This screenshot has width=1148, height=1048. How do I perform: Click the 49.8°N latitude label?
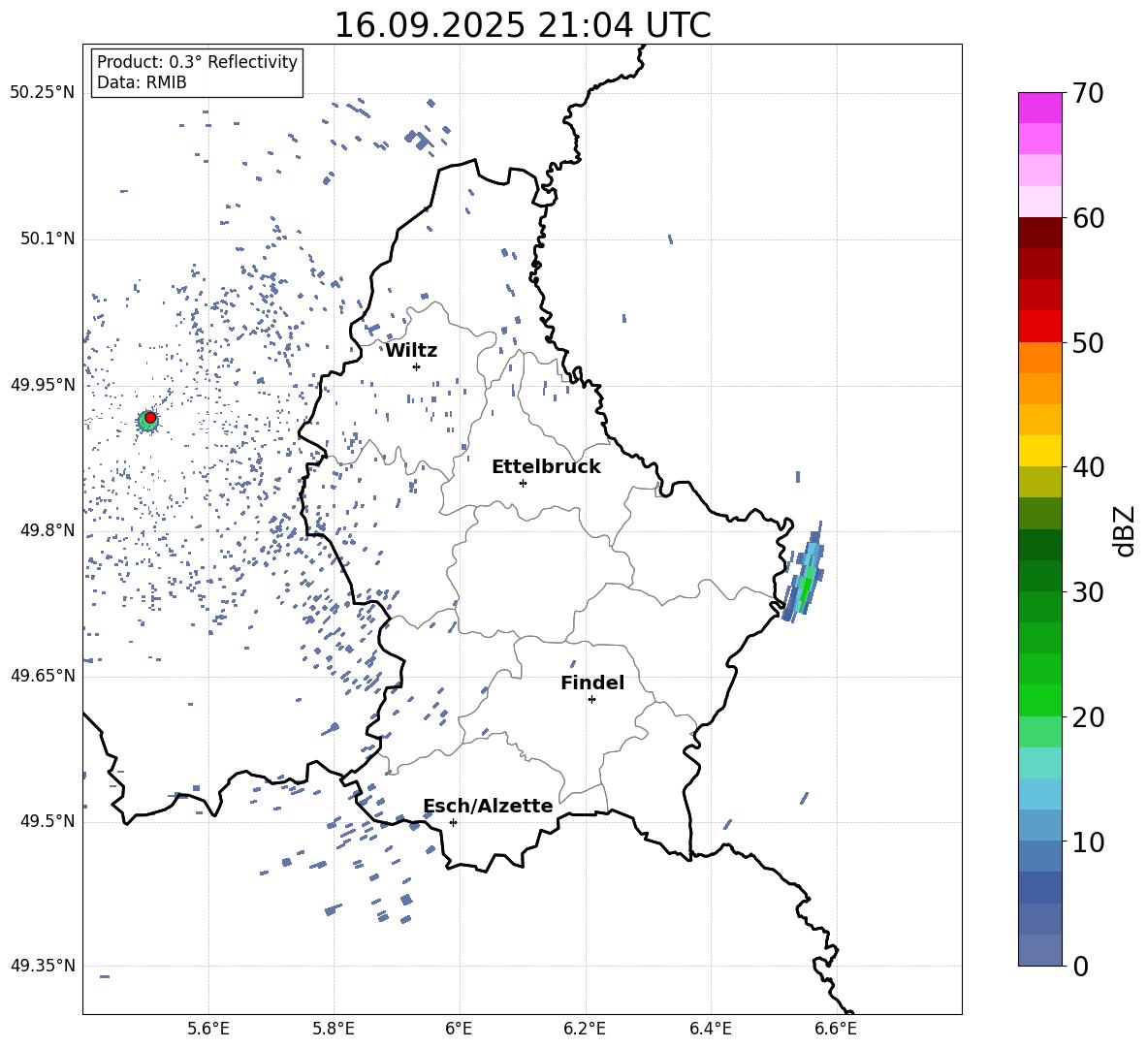(x=48, y=530)
